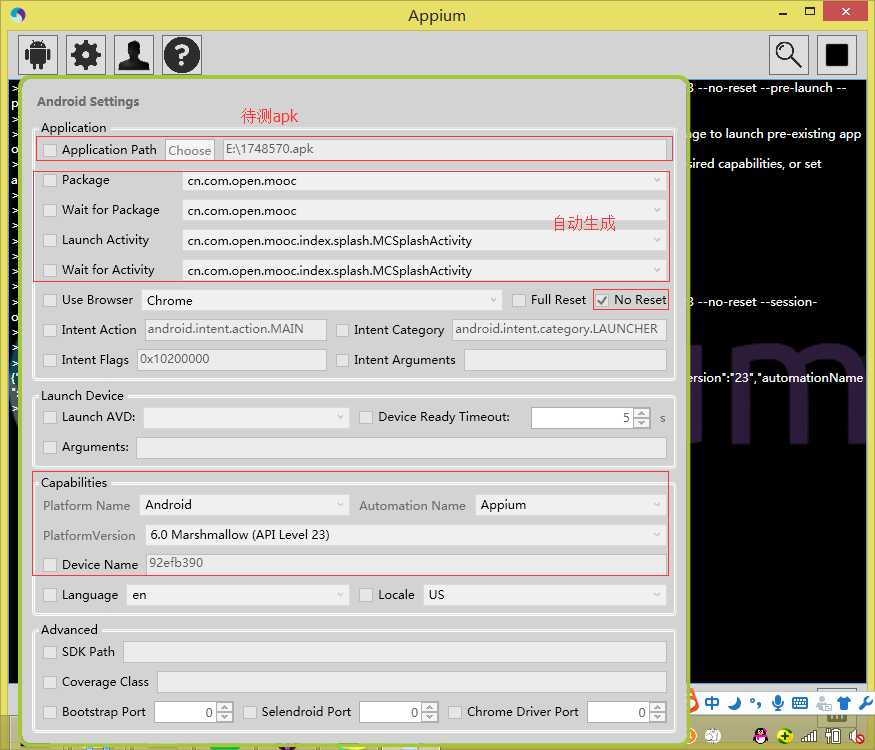Check the Device Name checkbox
The height and width of the screenshot is (750, 875).
pos(50,565)
